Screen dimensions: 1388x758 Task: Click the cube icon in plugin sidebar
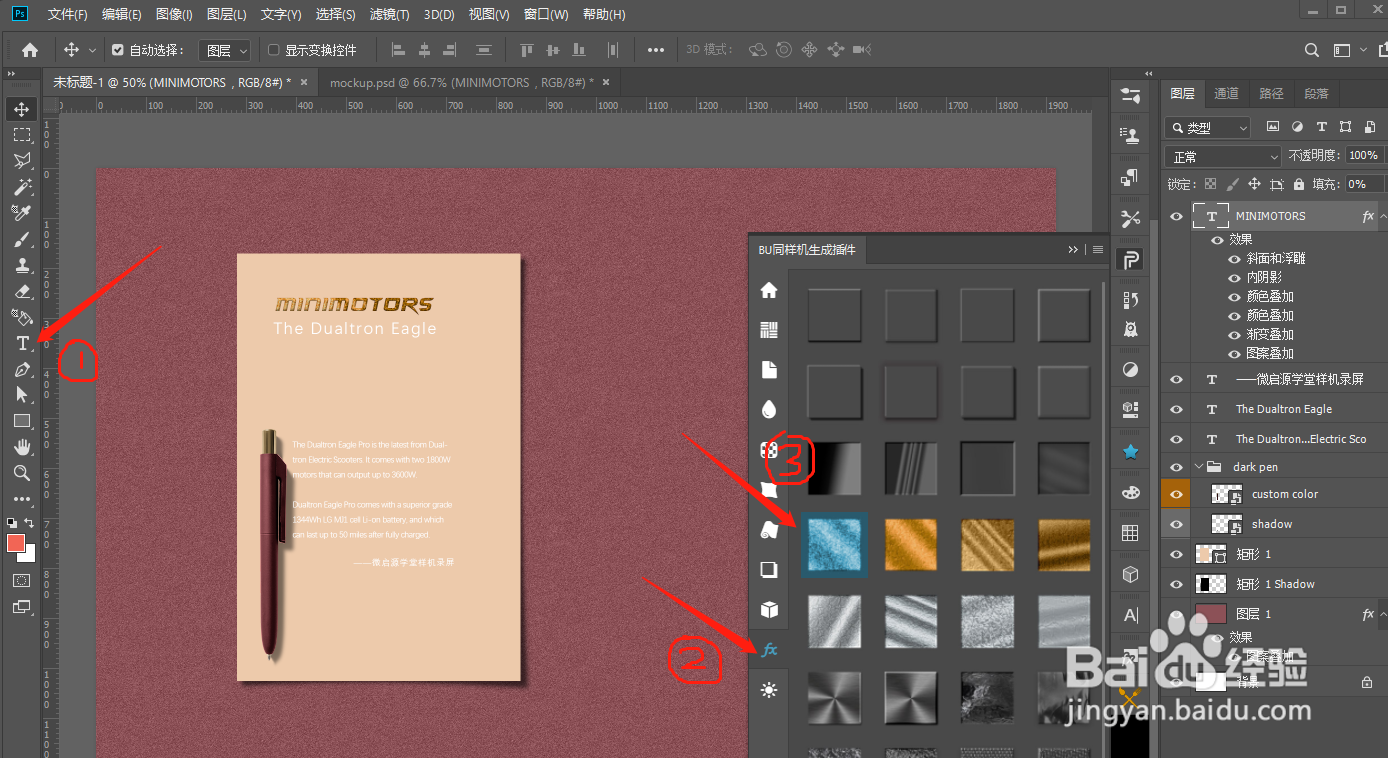click(769, 610)
